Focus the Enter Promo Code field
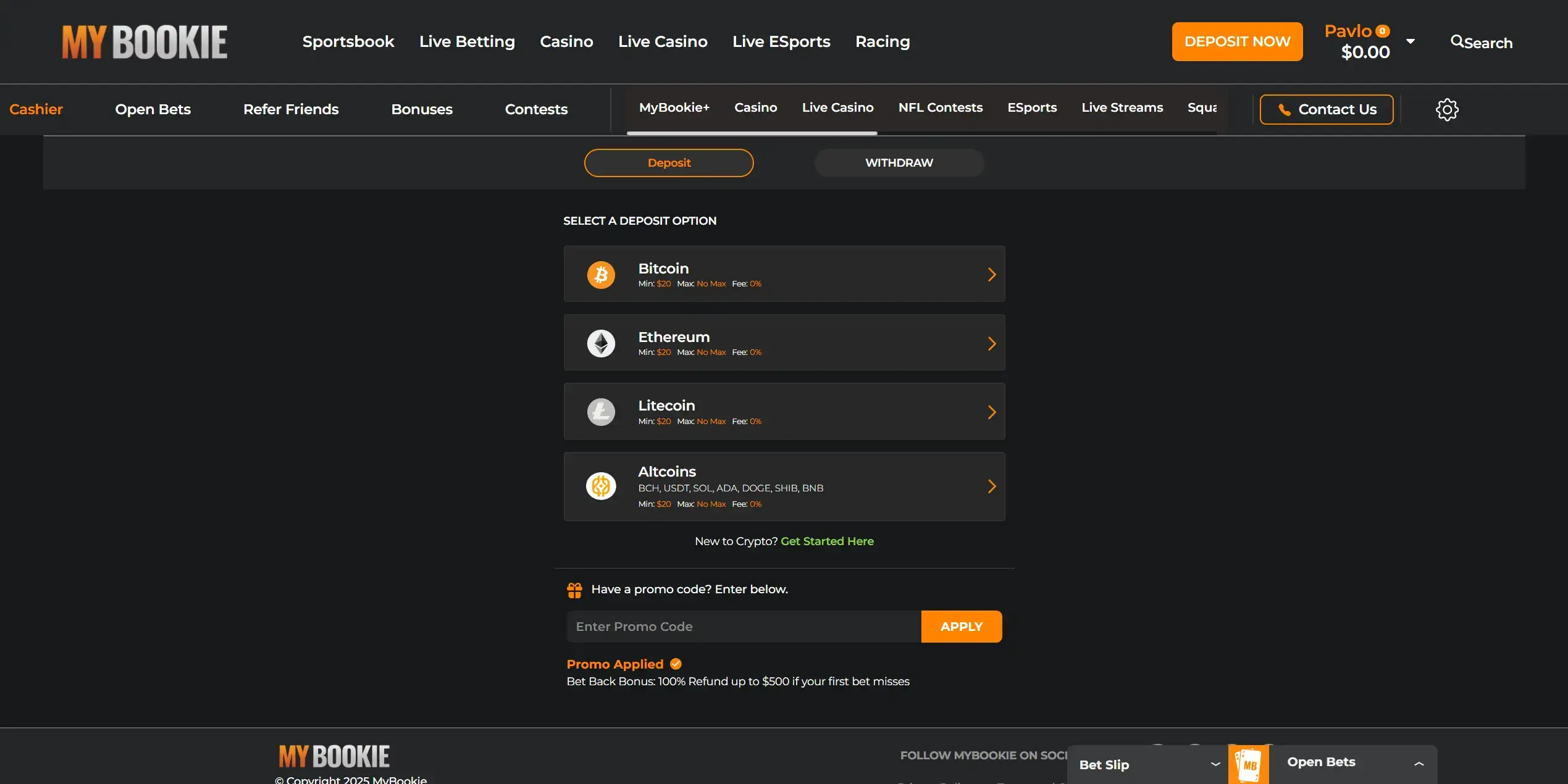1568x784 pixels. coord(744,627)
